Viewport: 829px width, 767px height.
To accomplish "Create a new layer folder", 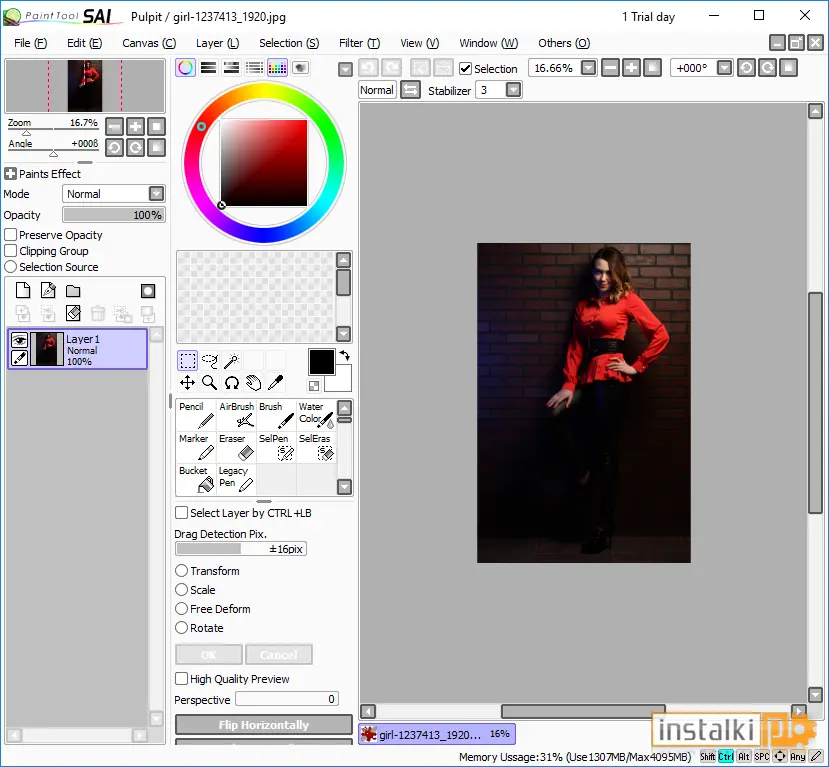I will tap(73, 291).
